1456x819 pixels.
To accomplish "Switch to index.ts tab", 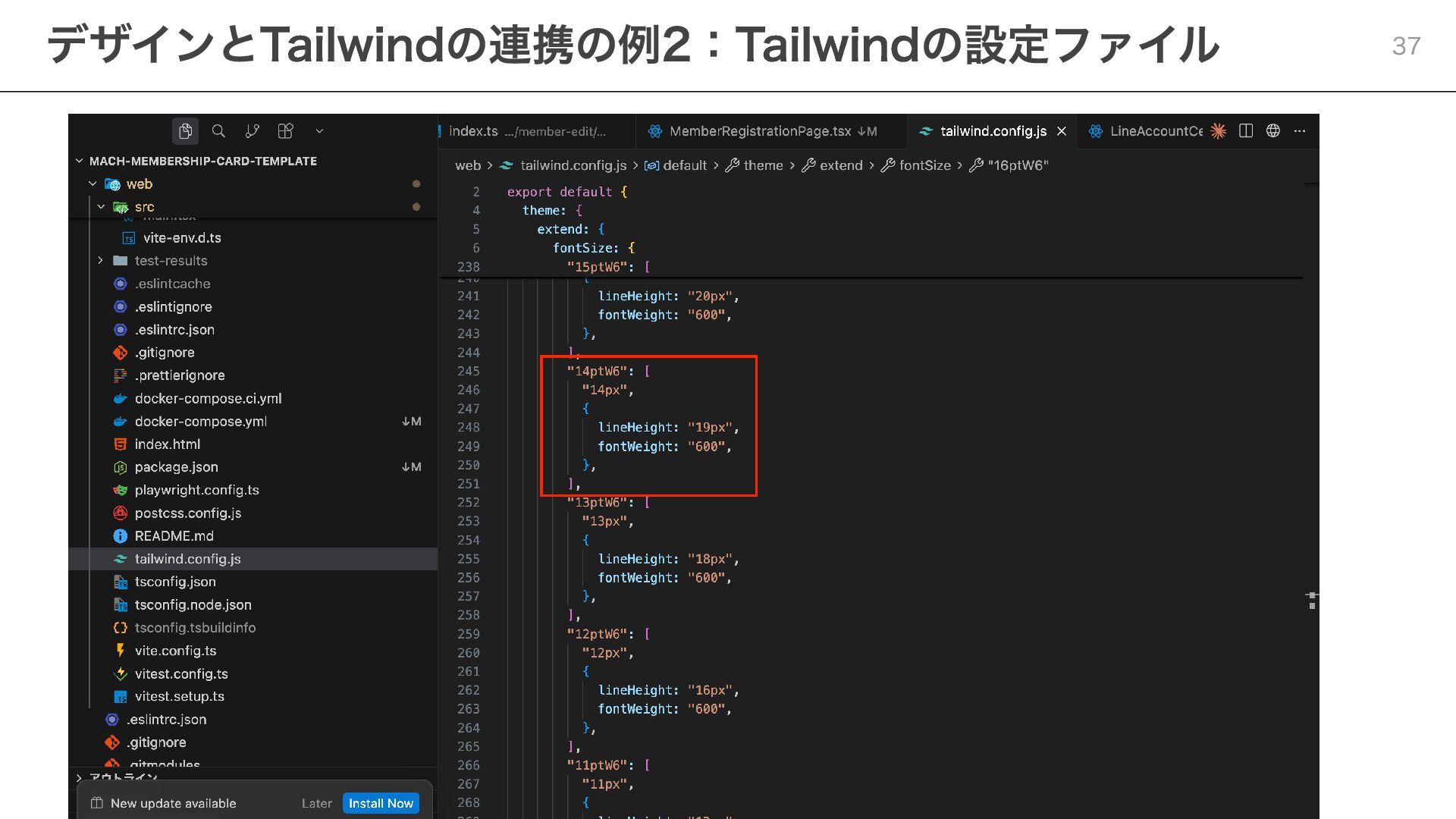I will coord(473,131).
